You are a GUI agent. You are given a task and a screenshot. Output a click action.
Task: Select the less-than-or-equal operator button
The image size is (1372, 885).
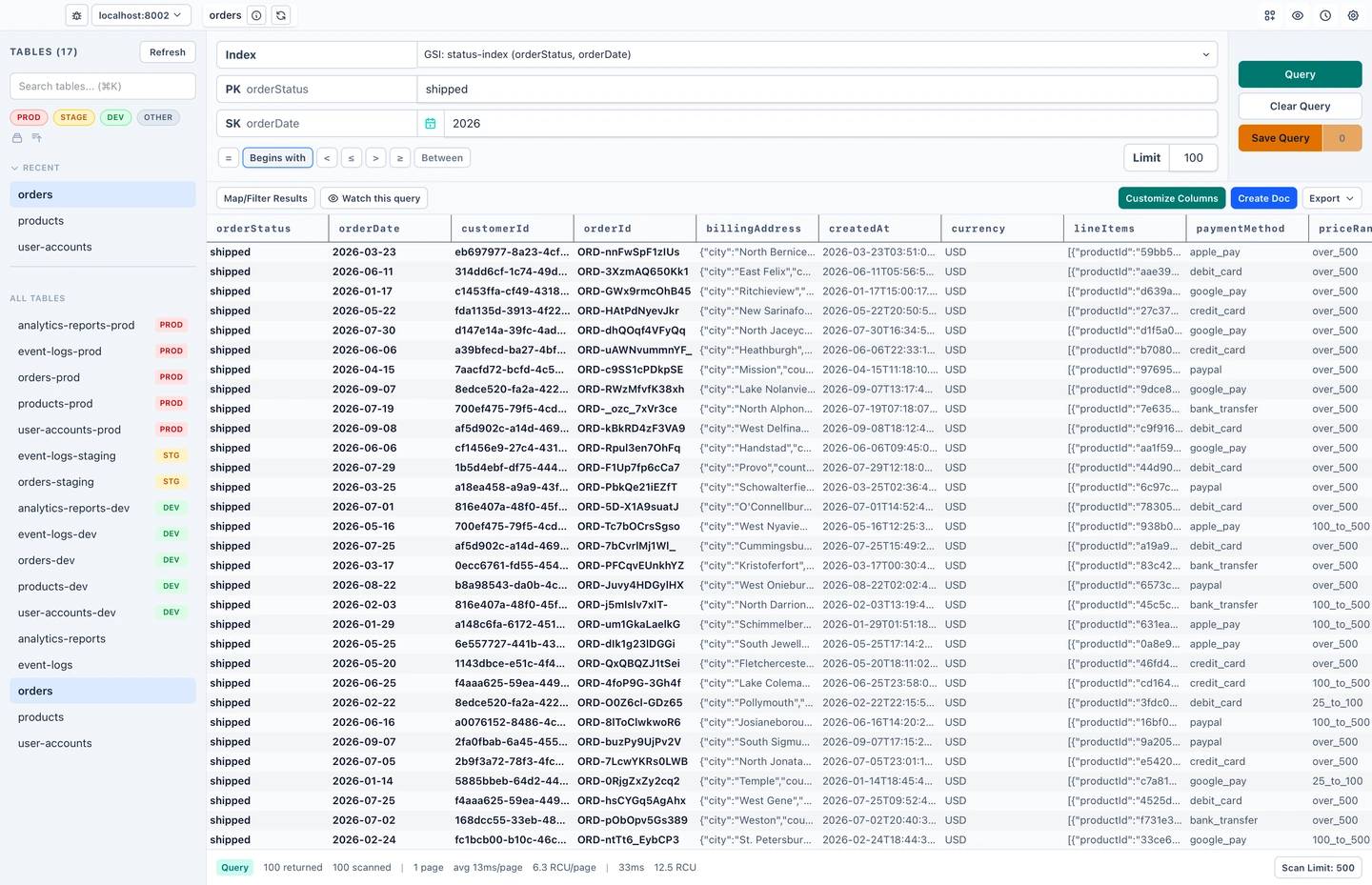pos(352,158)
